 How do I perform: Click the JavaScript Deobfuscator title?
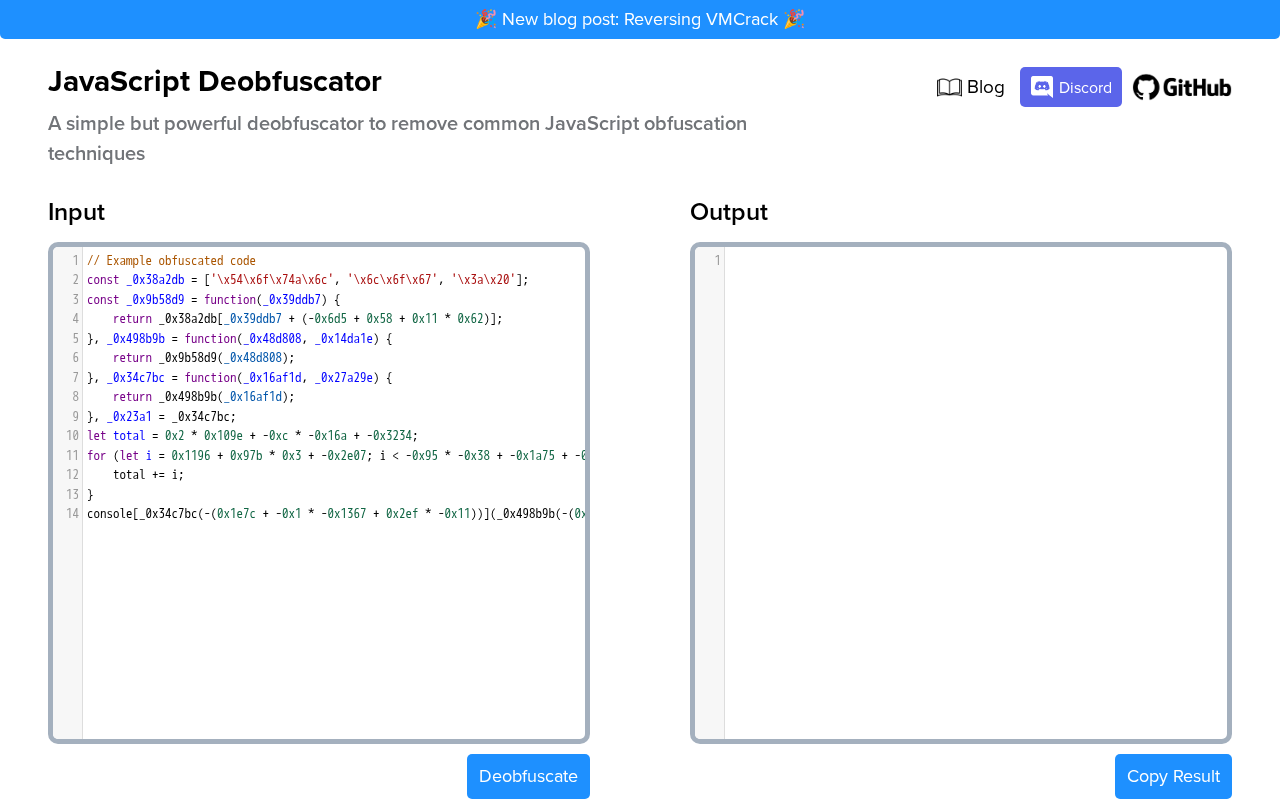click(x=215, y=82)
